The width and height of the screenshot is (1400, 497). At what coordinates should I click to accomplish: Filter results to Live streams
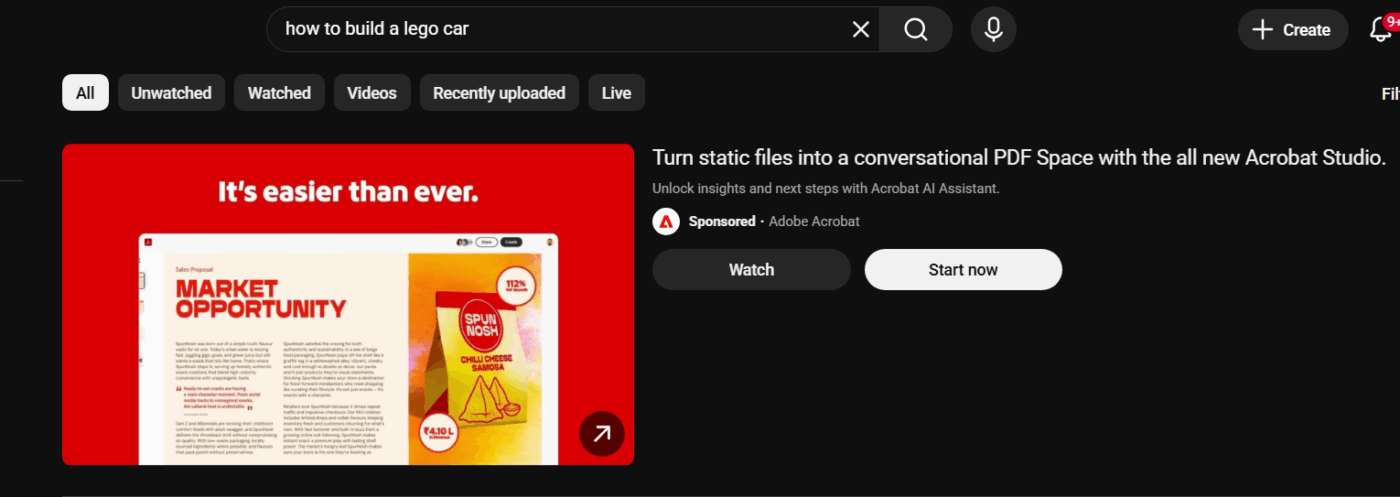click(616, 93)
